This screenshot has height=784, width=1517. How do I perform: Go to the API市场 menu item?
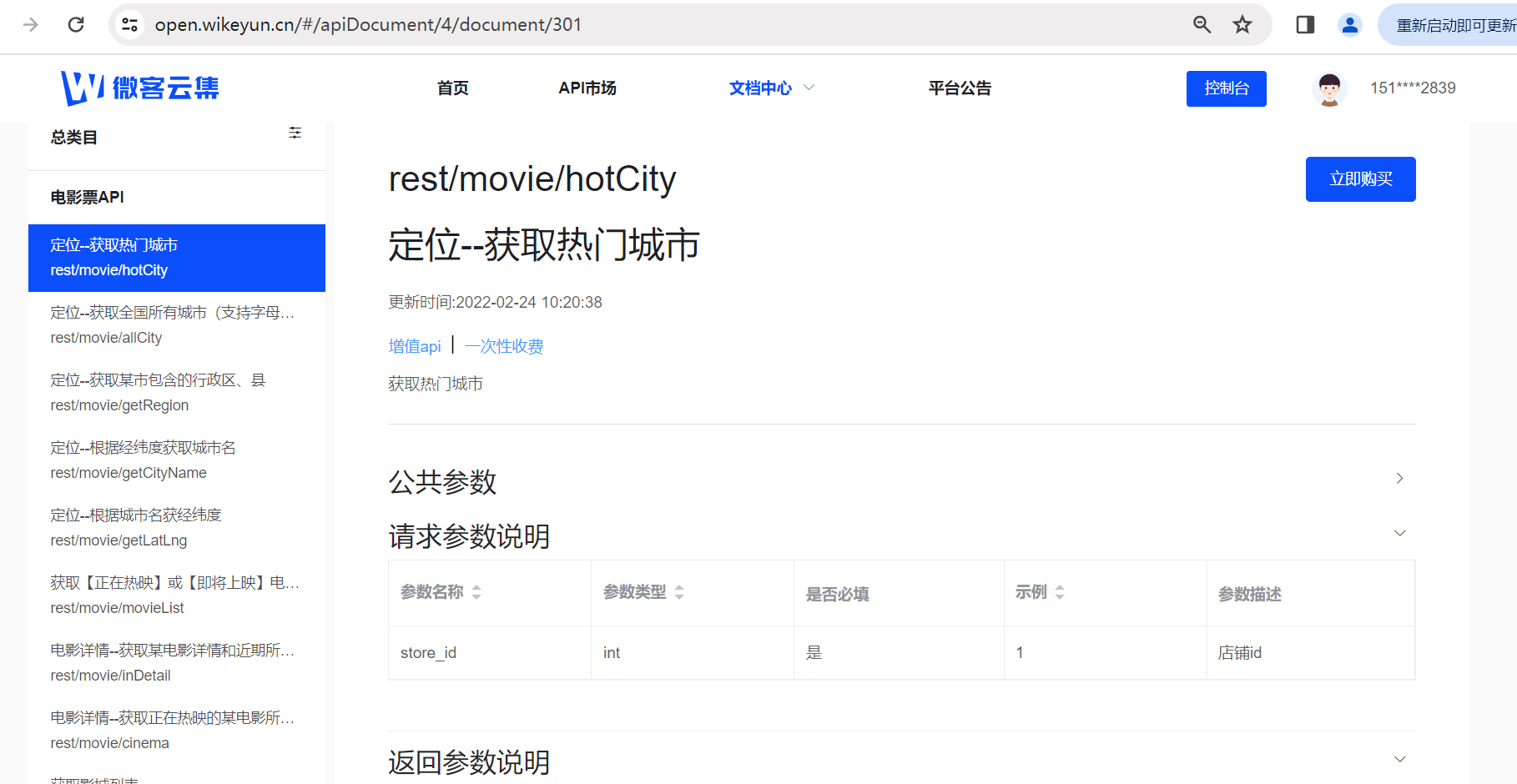(x=587, y=88)
